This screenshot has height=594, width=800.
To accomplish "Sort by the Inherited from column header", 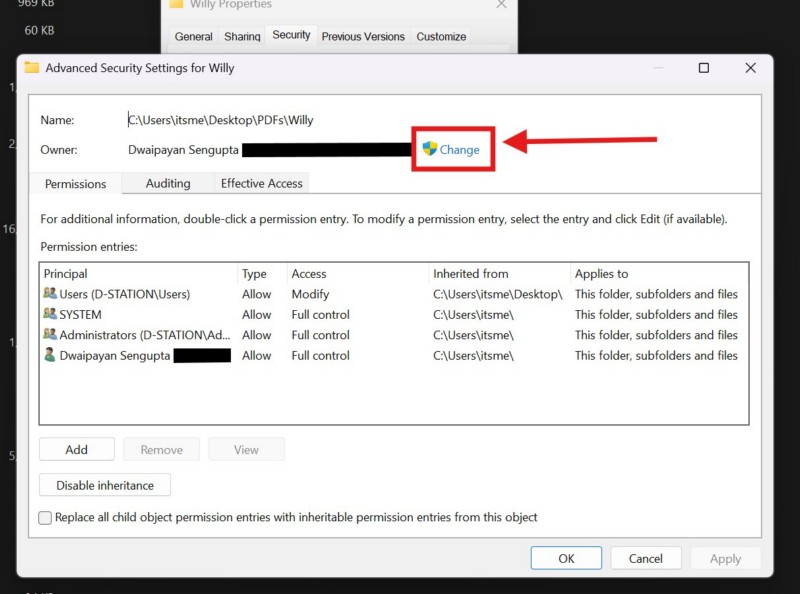I will point(470,273).
